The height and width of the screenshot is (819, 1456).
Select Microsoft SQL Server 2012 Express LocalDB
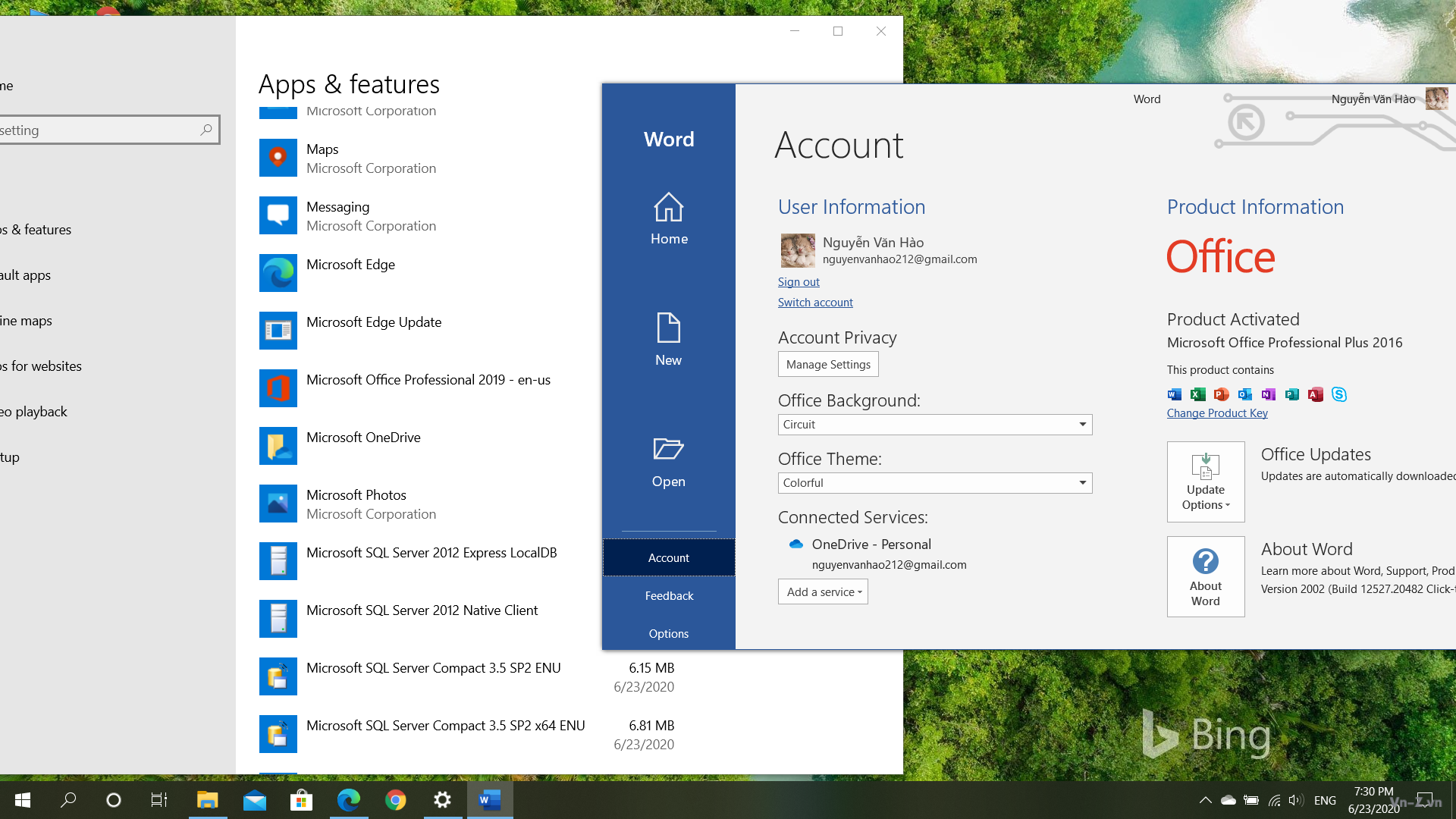428,561
